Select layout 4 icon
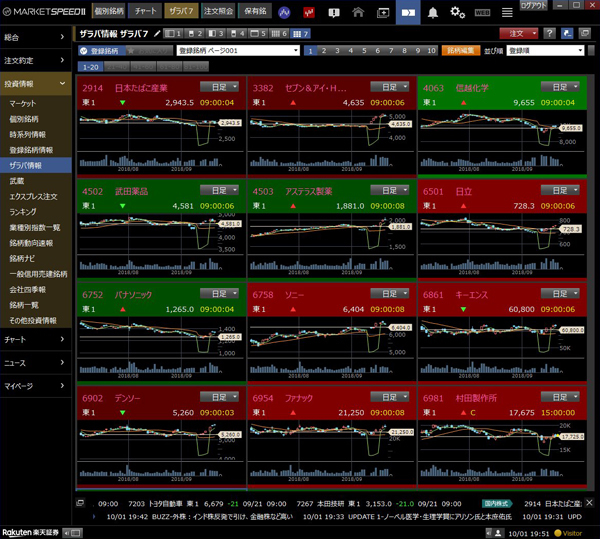The height and width of the screenshot is (539, 600). [x=237, y=34]
